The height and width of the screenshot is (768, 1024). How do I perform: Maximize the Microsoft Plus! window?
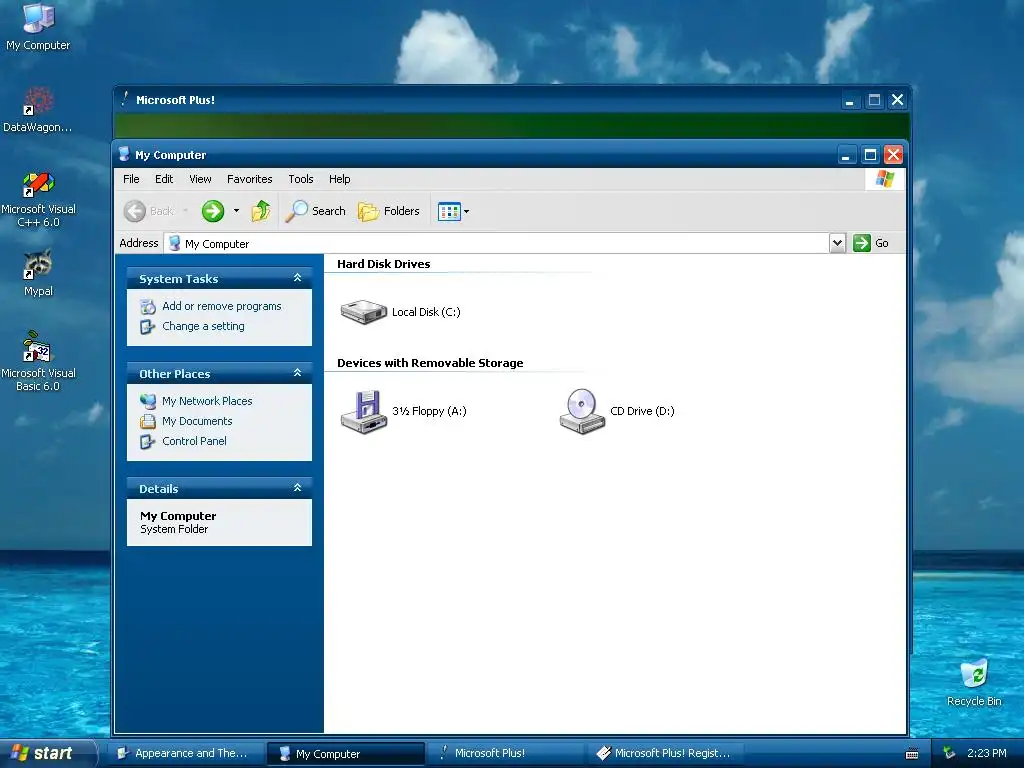point(874,100)
